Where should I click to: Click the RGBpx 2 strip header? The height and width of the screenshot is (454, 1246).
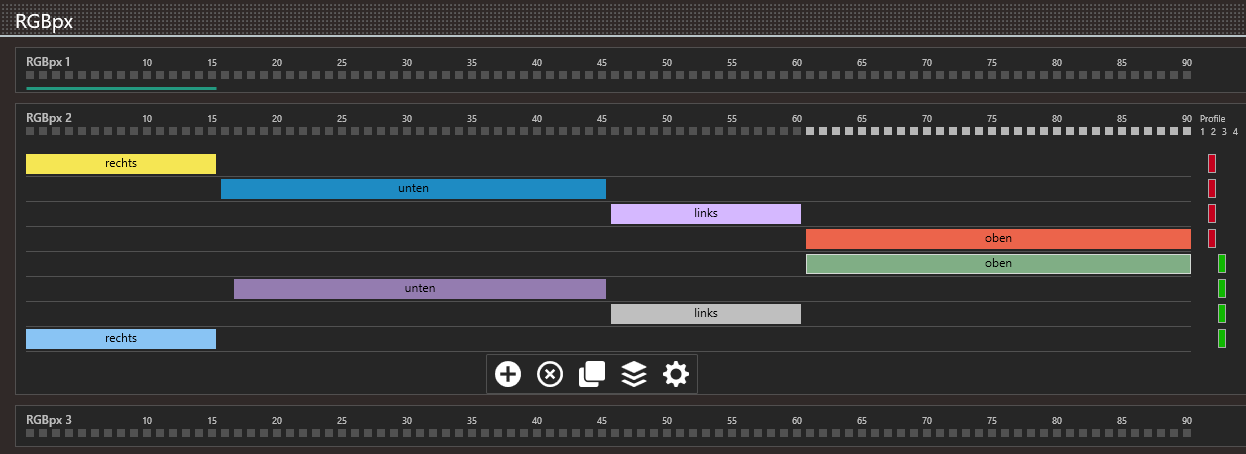49,118
